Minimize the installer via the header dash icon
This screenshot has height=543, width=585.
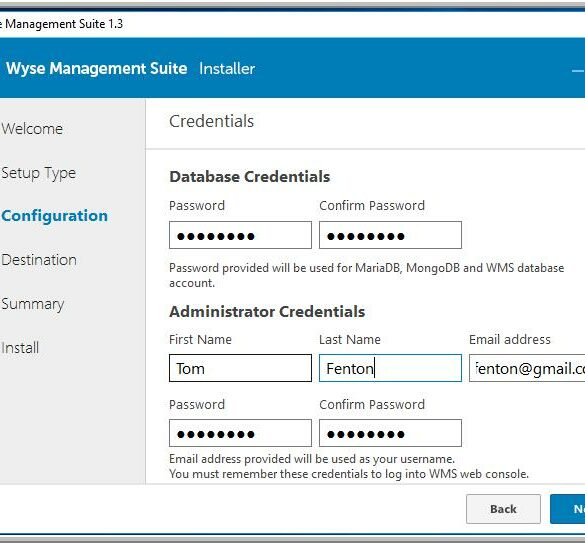tap(578, 71)
